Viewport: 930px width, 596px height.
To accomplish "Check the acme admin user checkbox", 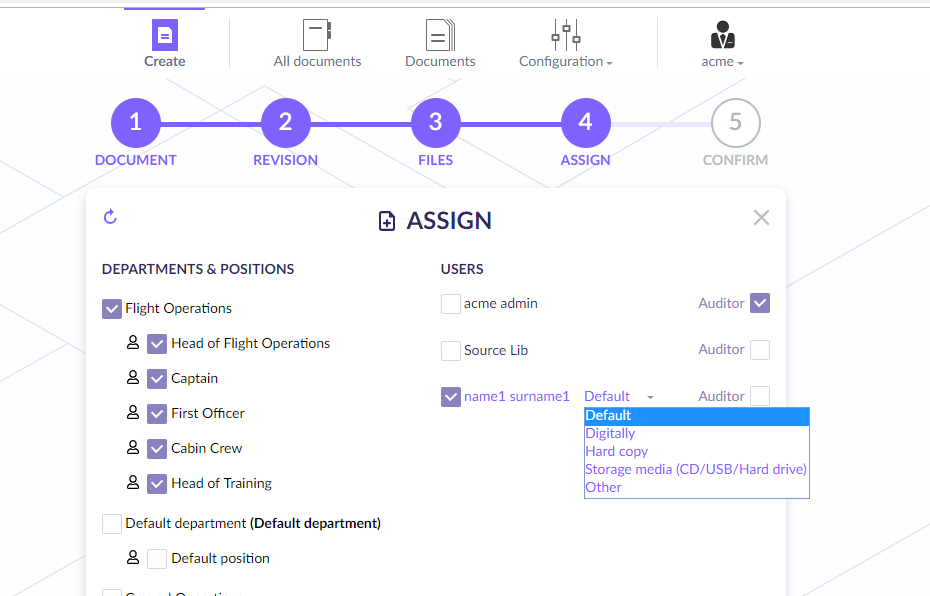I will pos(451,304).
